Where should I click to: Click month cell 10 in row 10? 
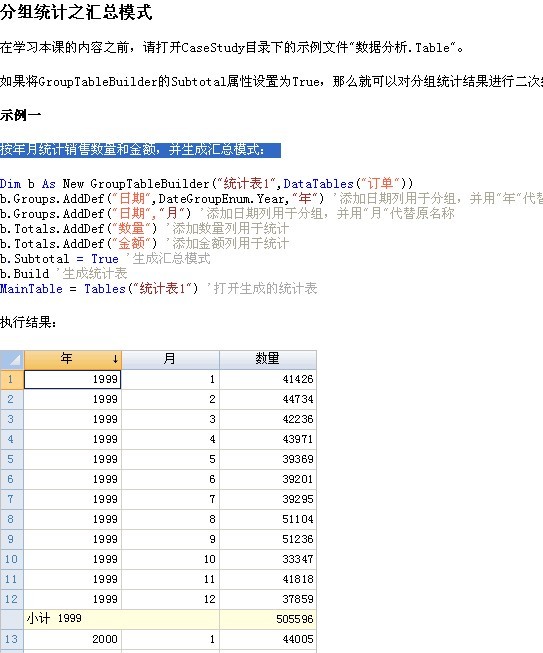[x=170, y=559]
